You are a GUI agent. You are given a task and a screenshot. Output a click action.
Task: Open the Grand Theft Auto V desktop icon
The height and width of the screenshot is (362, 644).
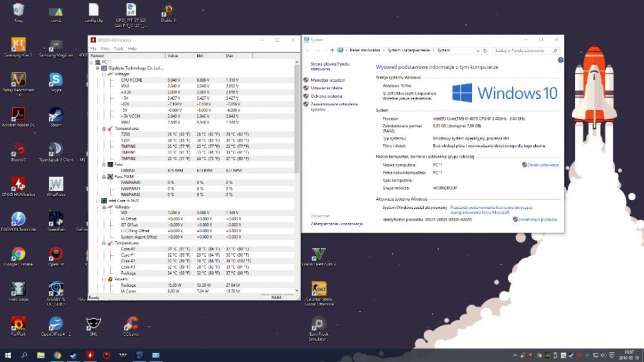point(319,257)
